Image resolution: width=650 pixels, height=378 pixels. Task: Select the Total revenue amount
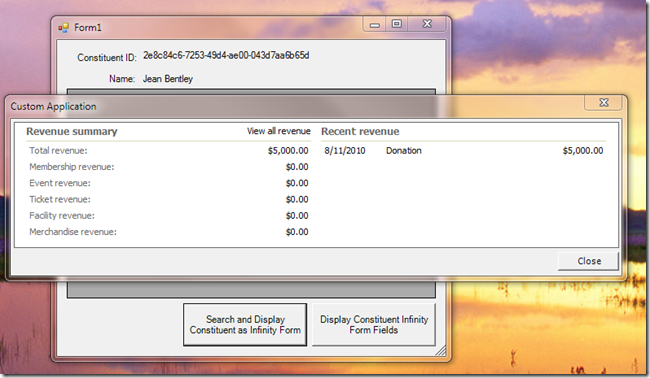coord(288,150)
